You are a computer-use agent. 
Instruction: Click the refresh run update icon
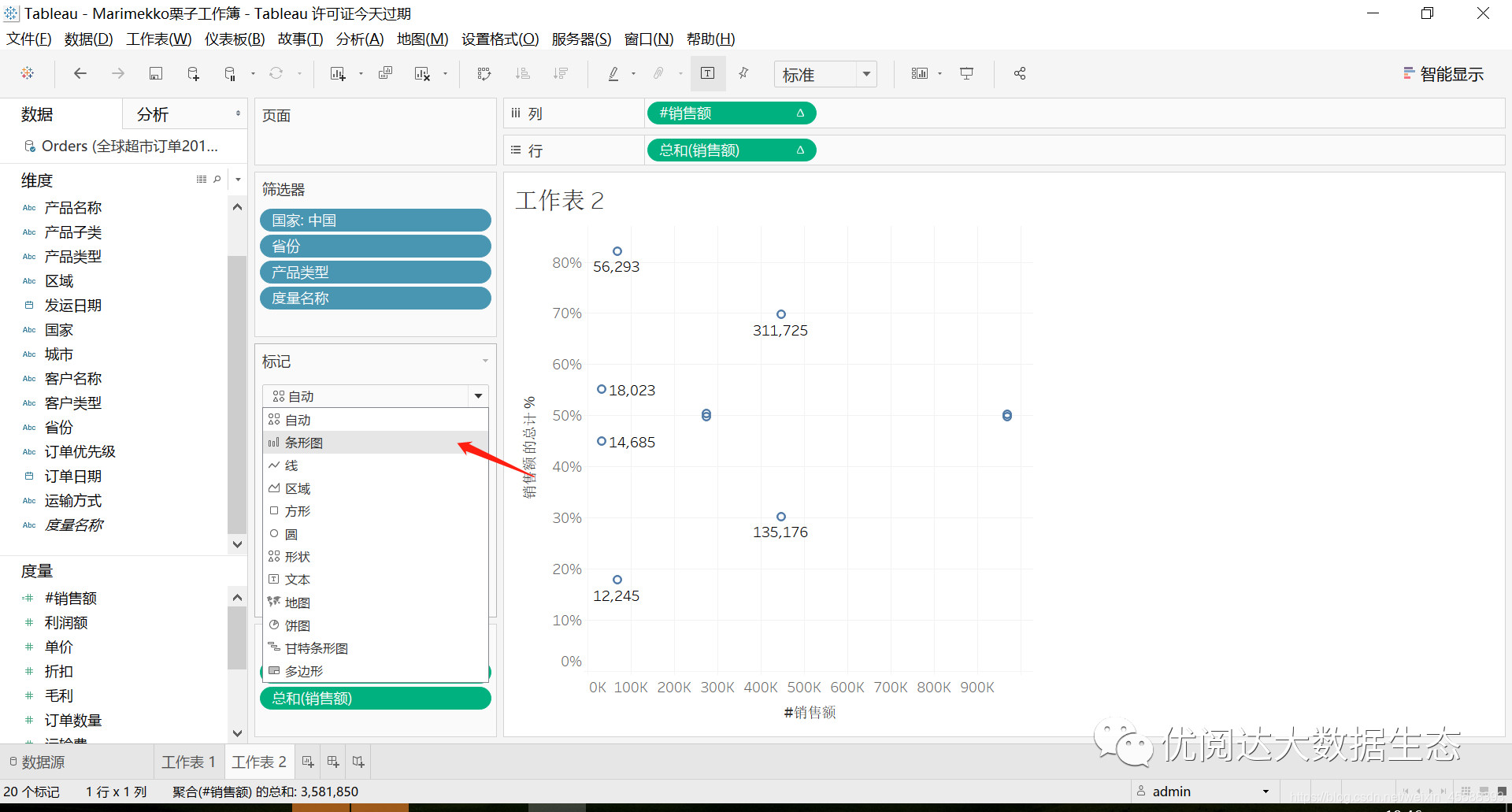276,73
